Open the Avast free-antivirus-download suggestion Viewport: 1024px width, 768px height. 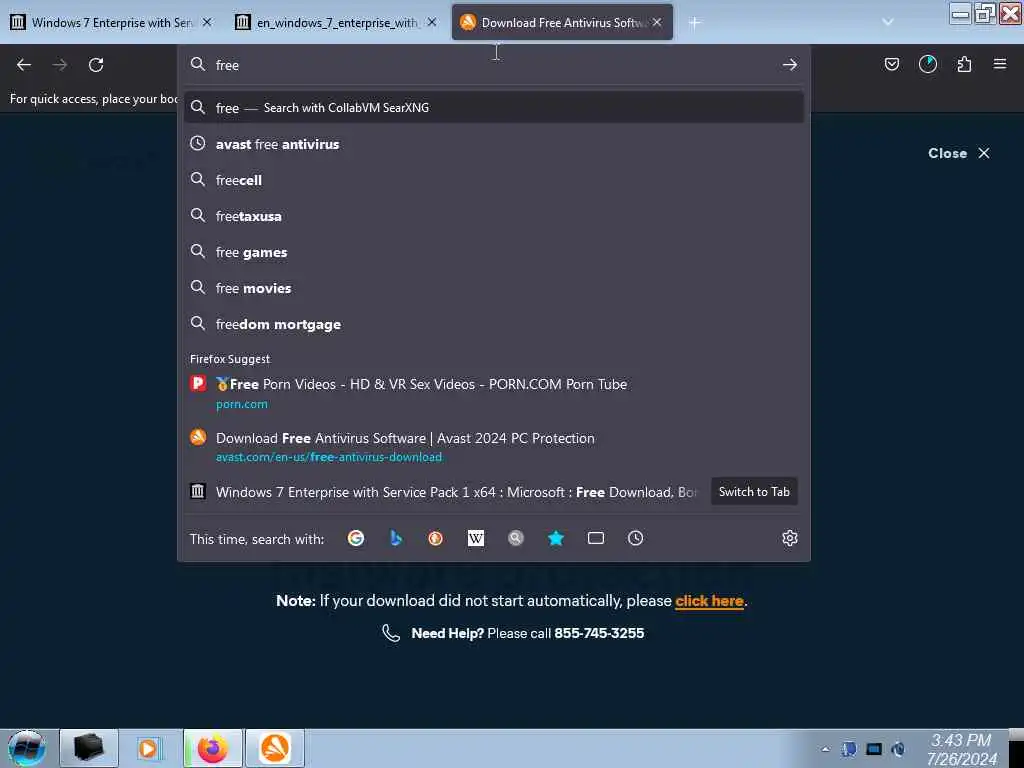(494, 447)
